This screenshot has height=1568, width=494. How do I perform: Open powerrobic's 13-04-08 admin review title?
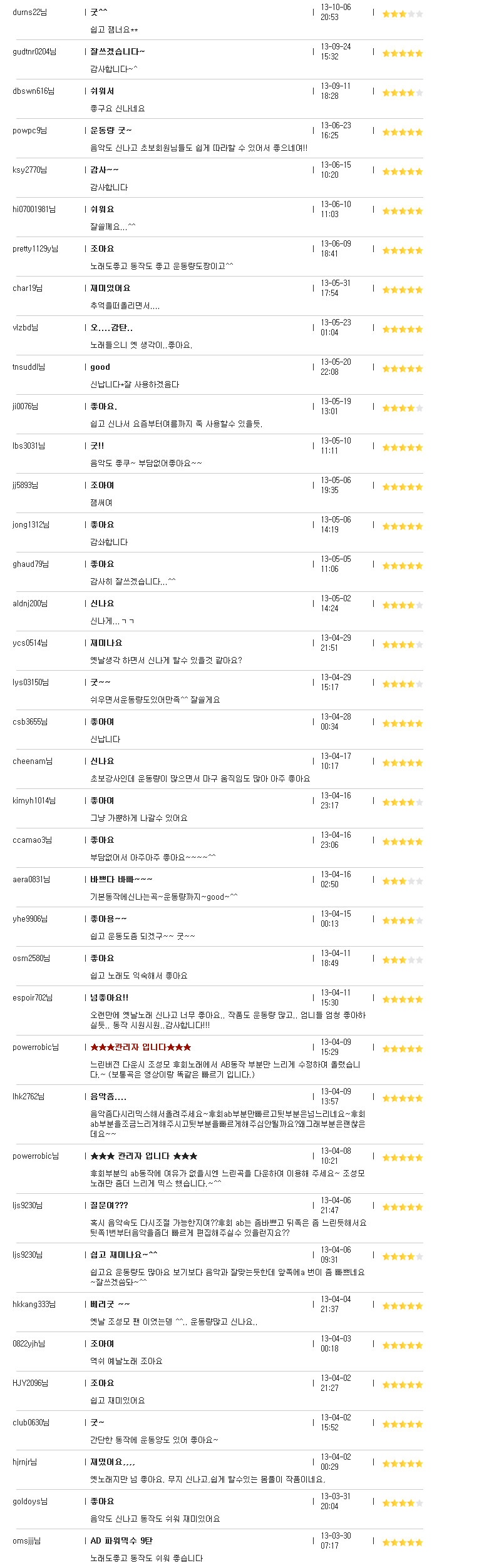click(x=144, y=1156)
